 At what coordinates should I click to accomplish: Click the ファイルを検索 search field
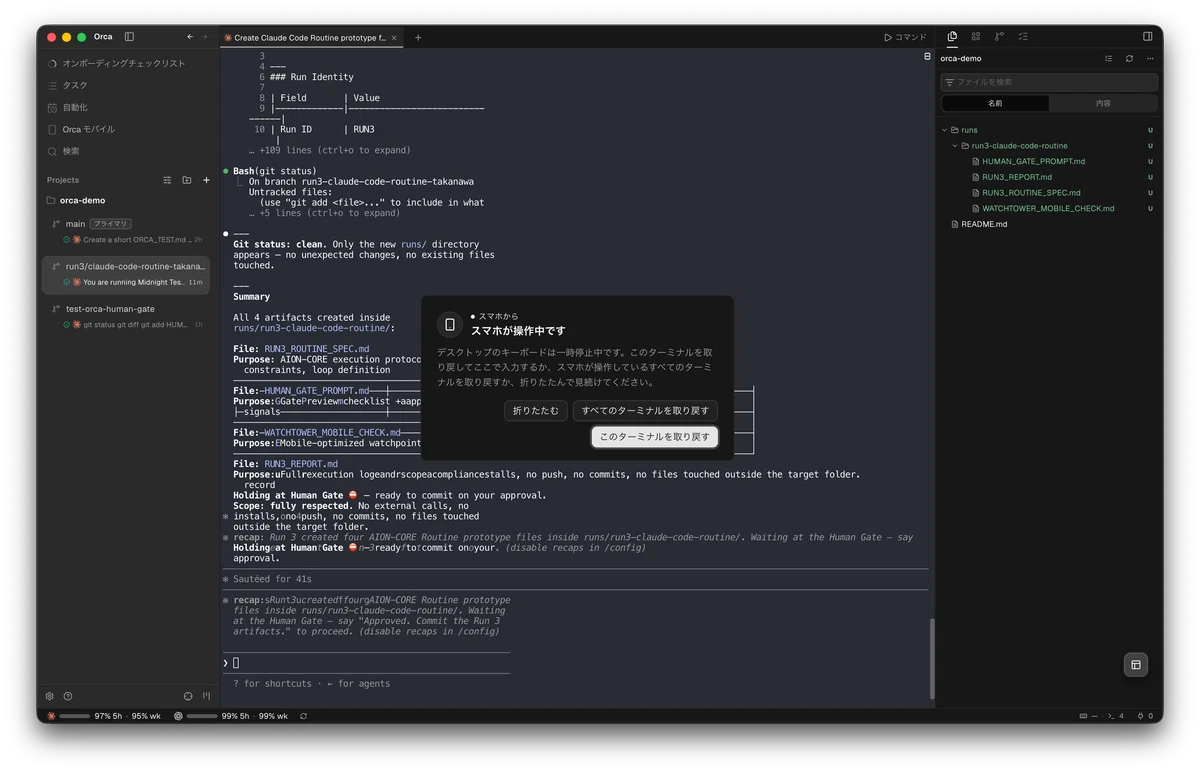1049,82
